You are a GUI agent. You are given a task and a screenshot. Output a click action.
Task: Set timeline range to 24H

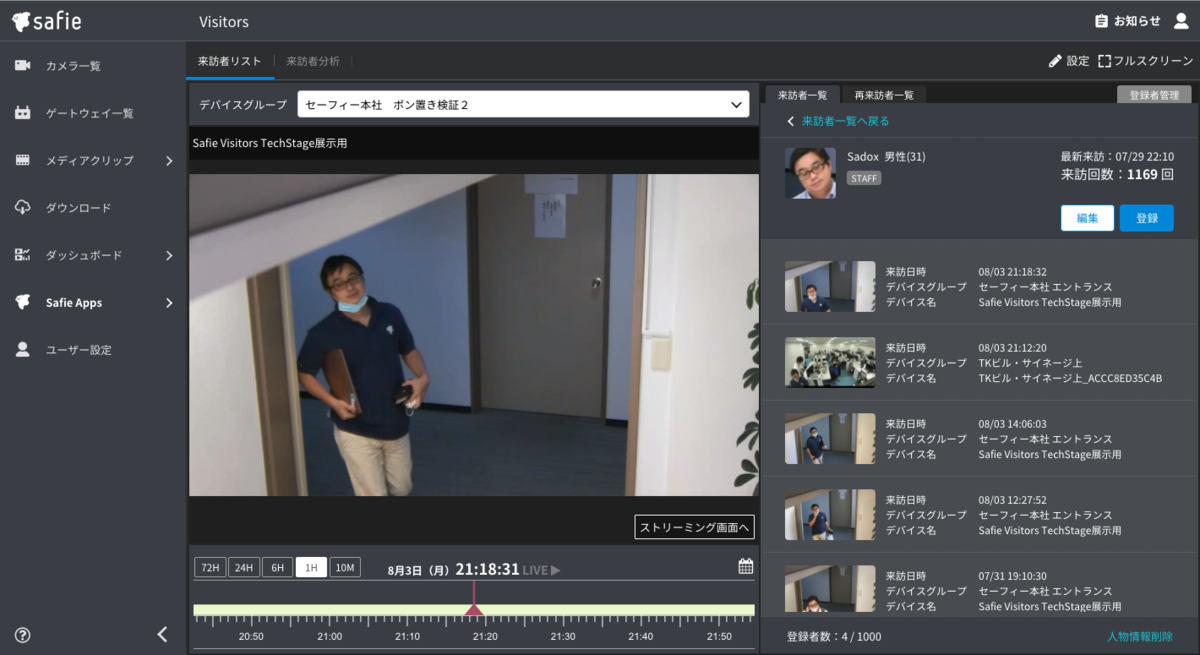(243, 567)
